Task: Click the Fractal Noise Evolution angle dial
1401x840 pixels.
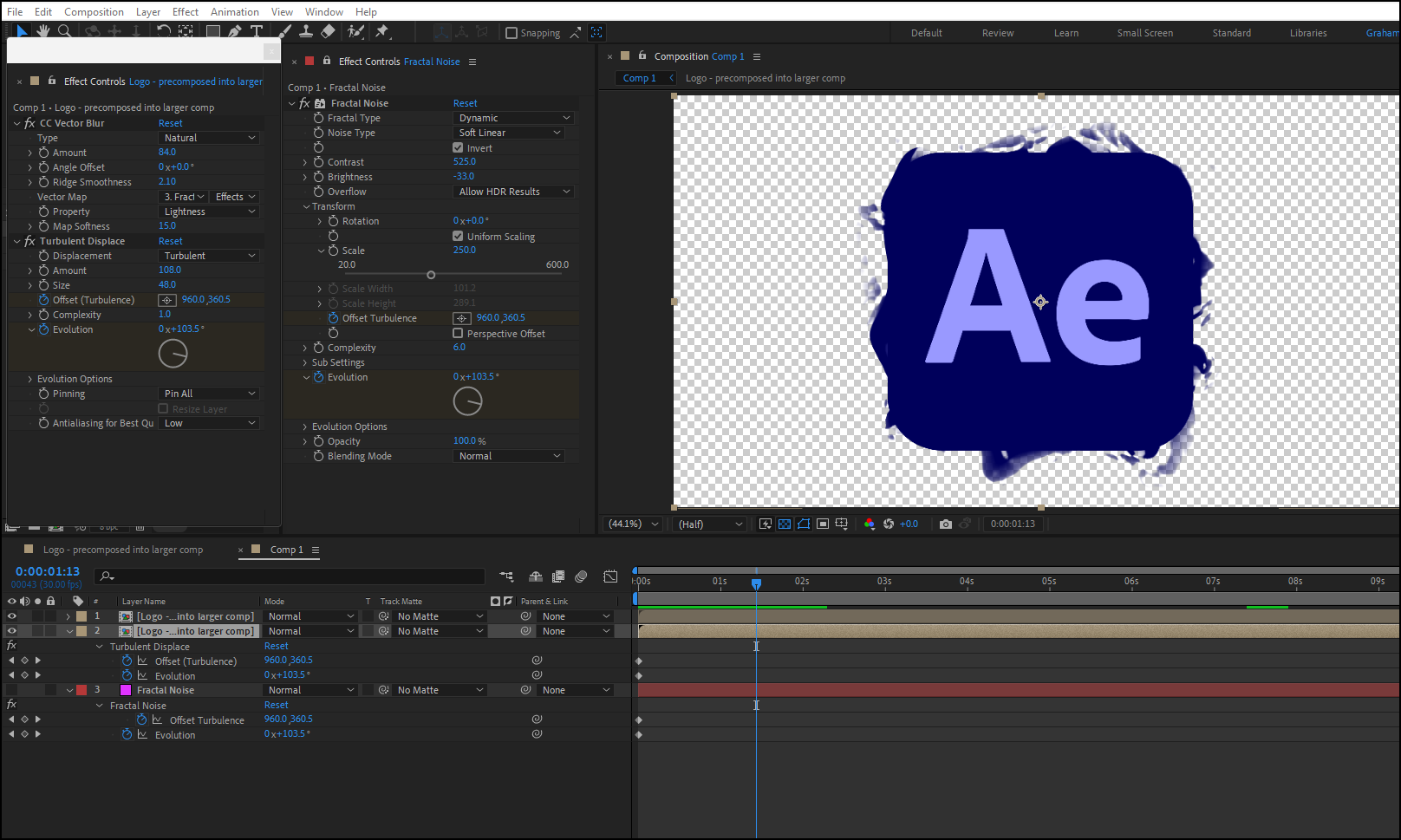Action: (x=468, y=401)
